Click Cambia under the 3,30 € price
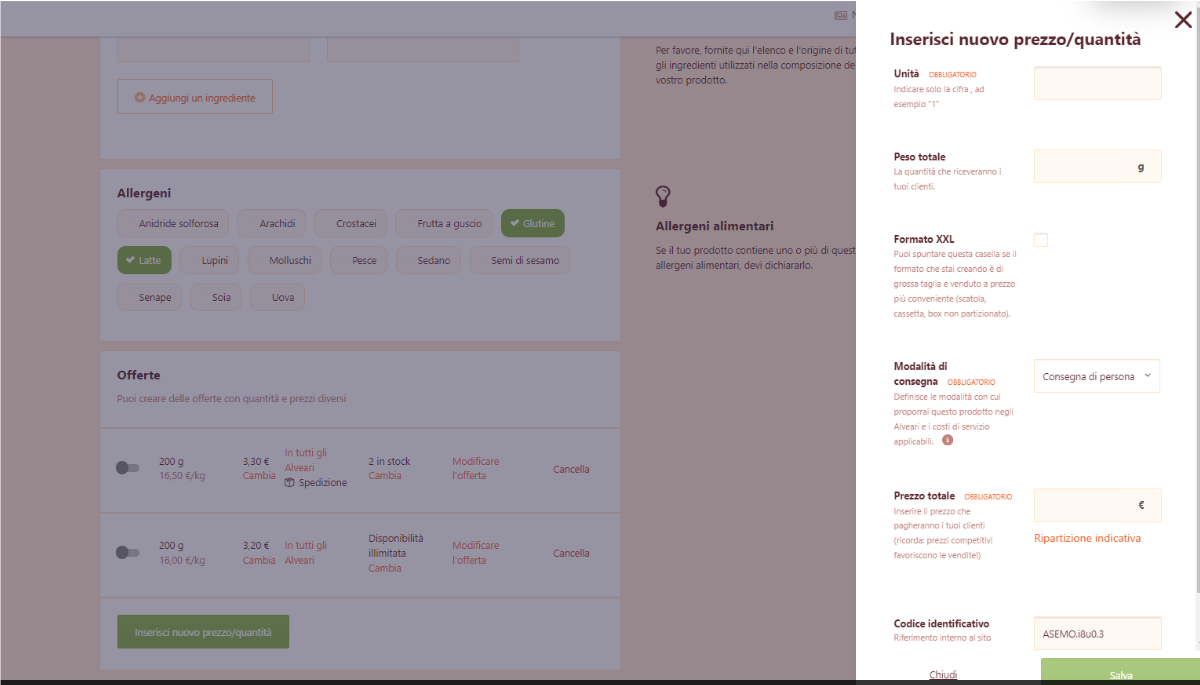The image size is (1200, 685). [x=258, y=476]
